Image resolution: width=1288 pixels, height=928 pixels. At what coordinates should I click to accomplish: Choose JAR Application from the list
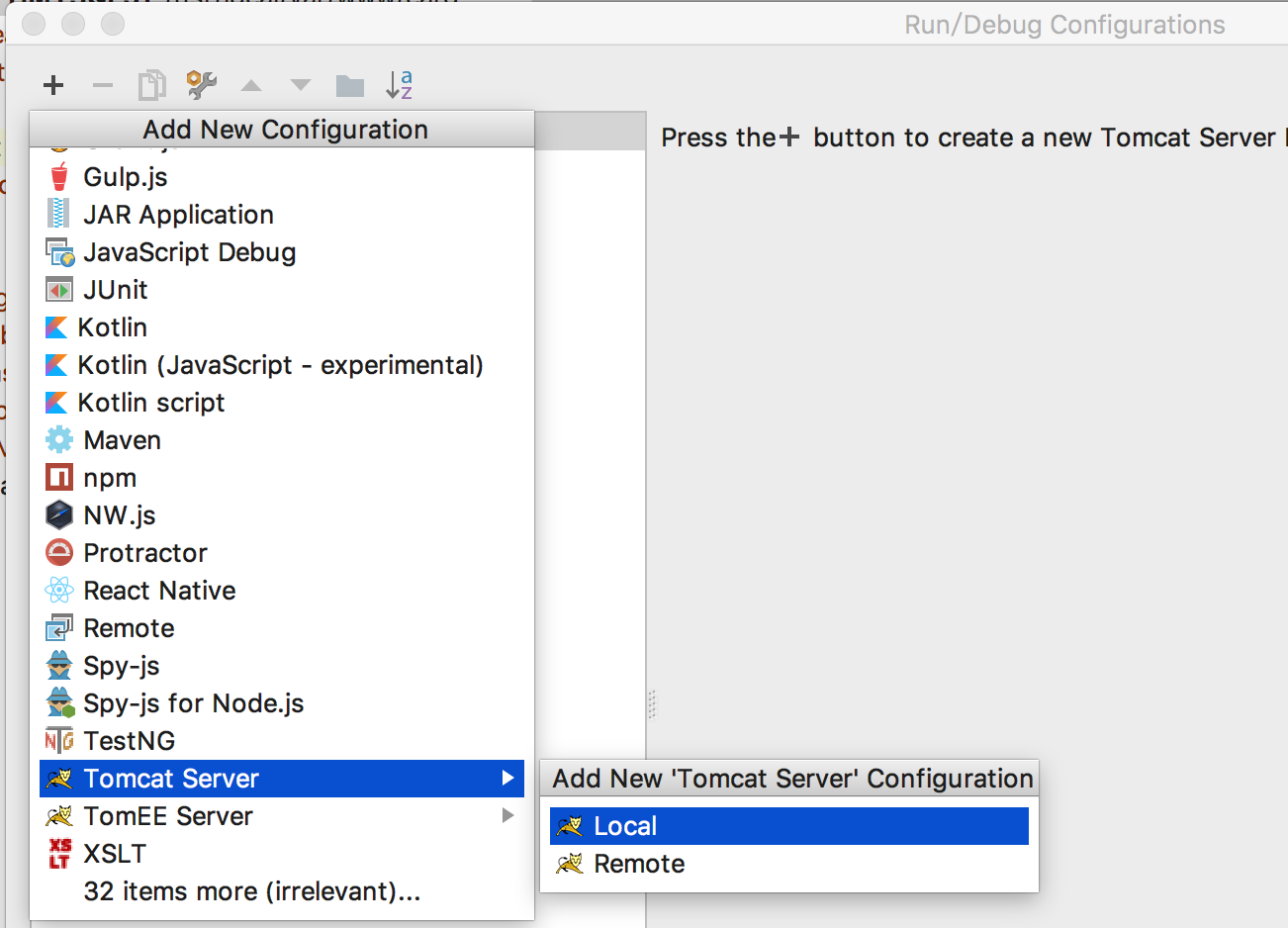282,215
